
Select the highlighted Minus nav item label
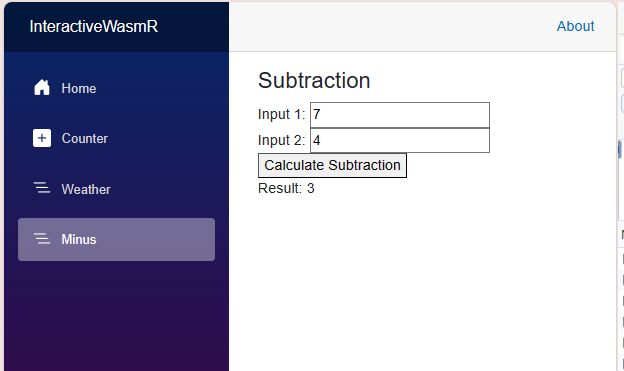[79, 239]
